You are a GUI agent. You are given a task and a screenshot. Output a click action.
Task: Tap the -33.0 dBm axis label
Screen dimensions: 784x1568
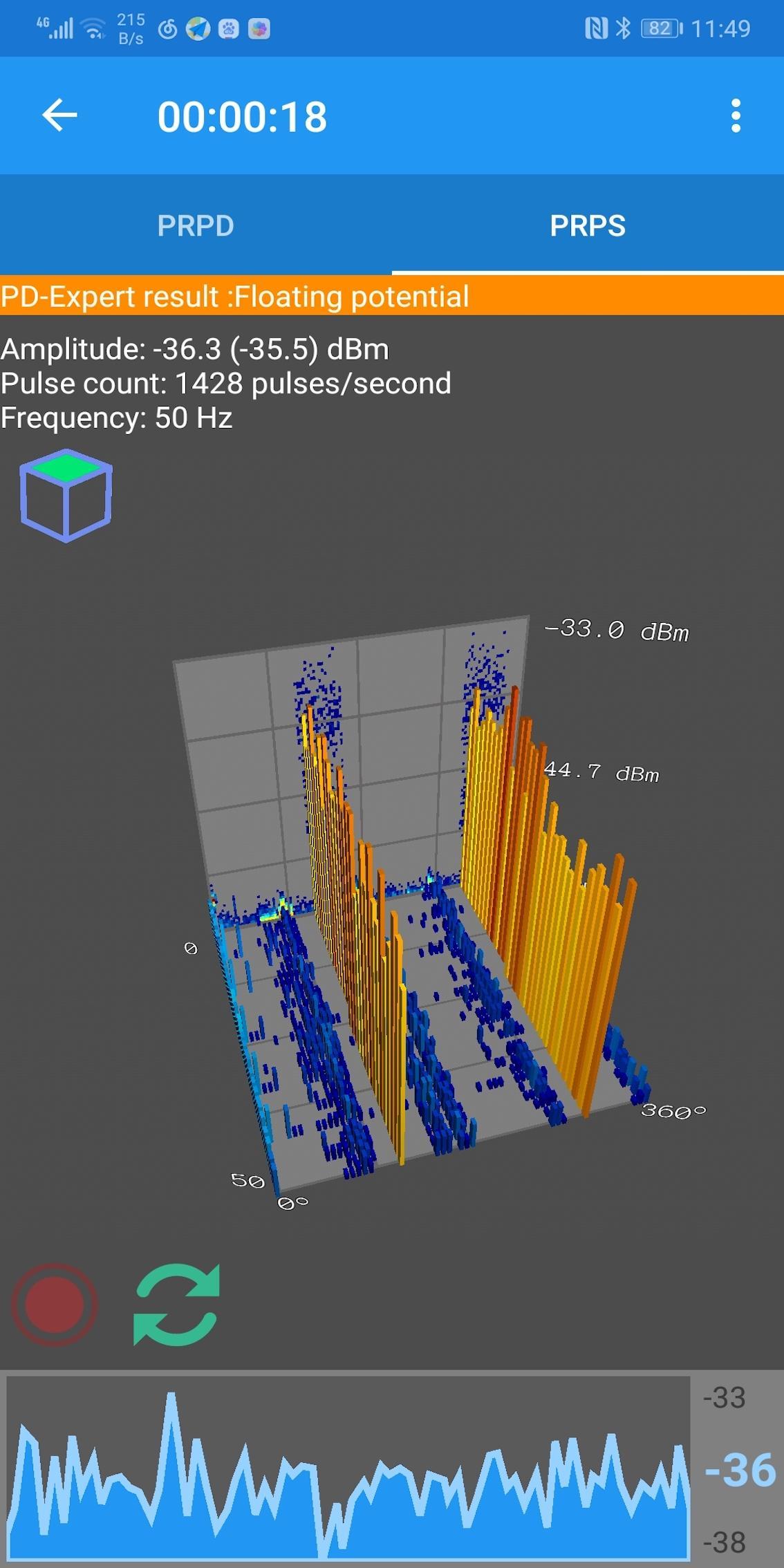pos(617,630)
